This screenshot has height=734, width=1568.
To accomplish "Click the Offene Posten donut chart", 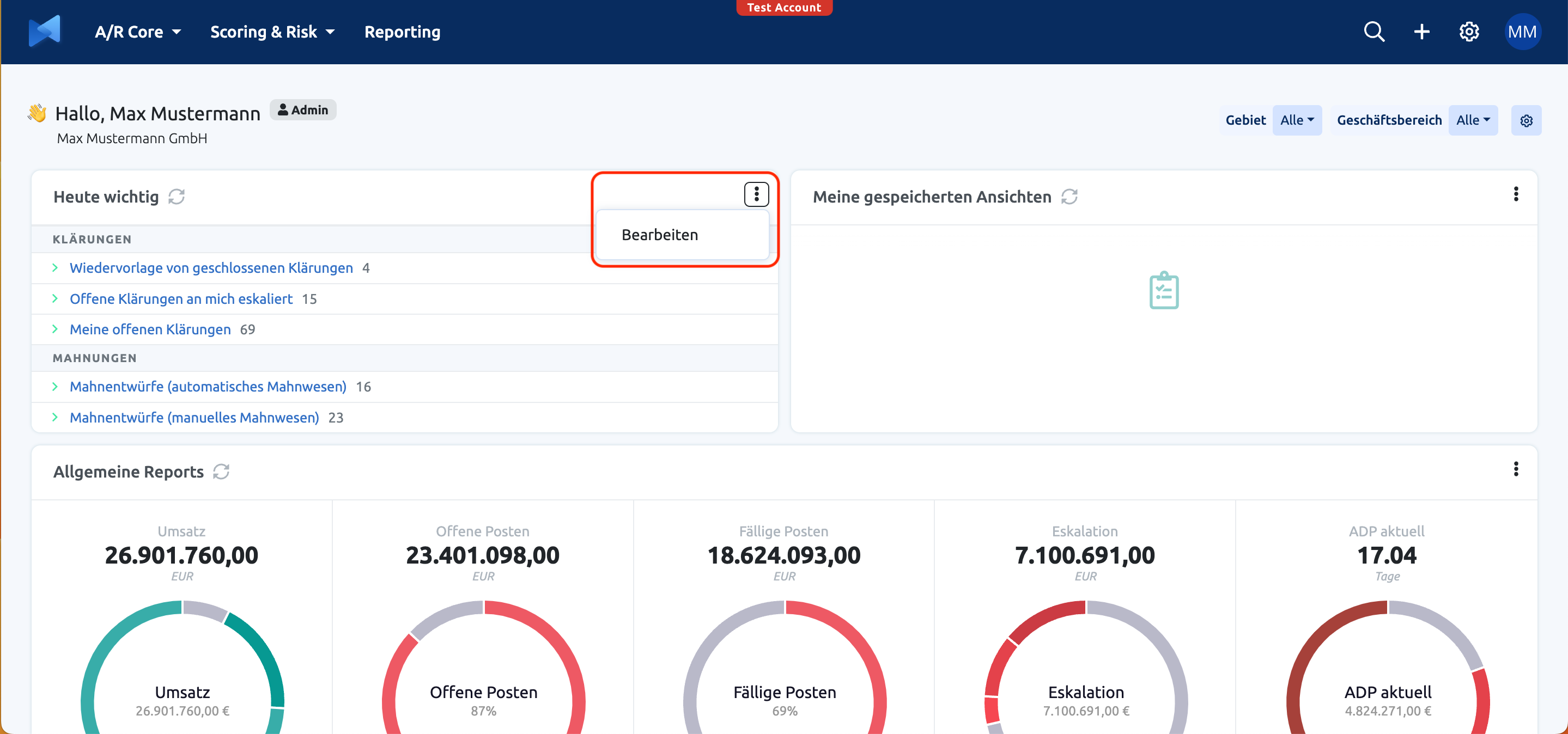I will 483,667.
